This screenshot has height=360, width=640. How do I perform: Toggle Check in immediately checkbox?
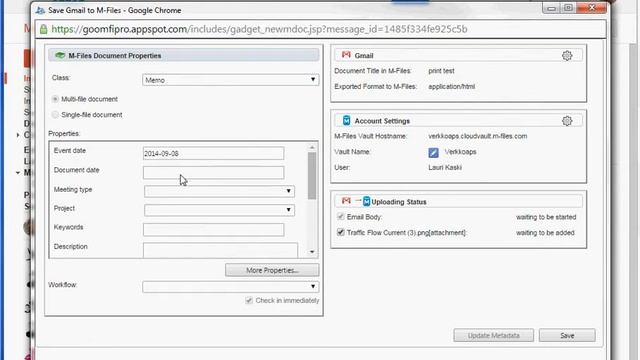click(x=249, y=300)
